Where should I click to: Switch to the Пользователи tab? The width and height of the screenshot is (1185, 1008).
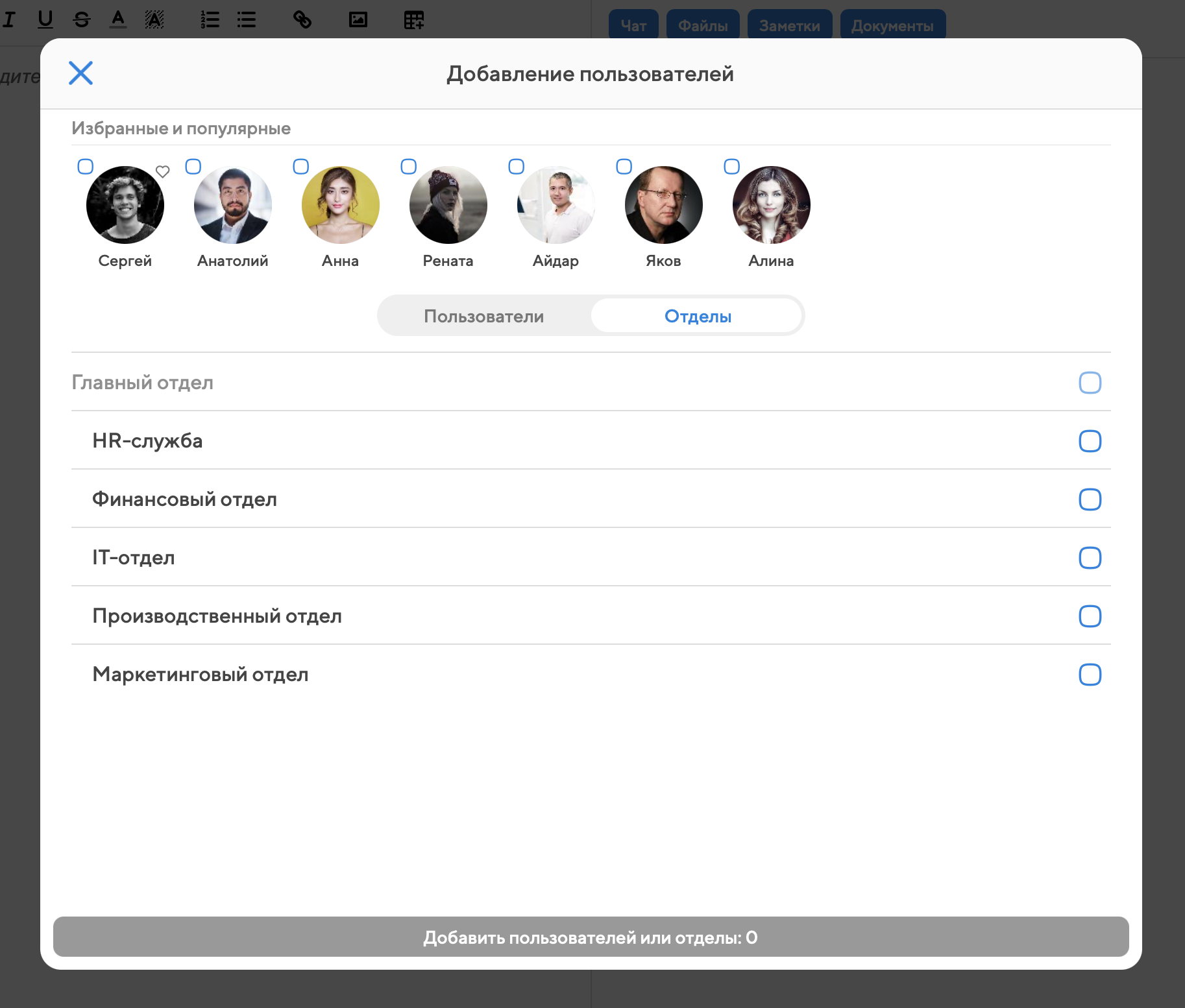484,316
